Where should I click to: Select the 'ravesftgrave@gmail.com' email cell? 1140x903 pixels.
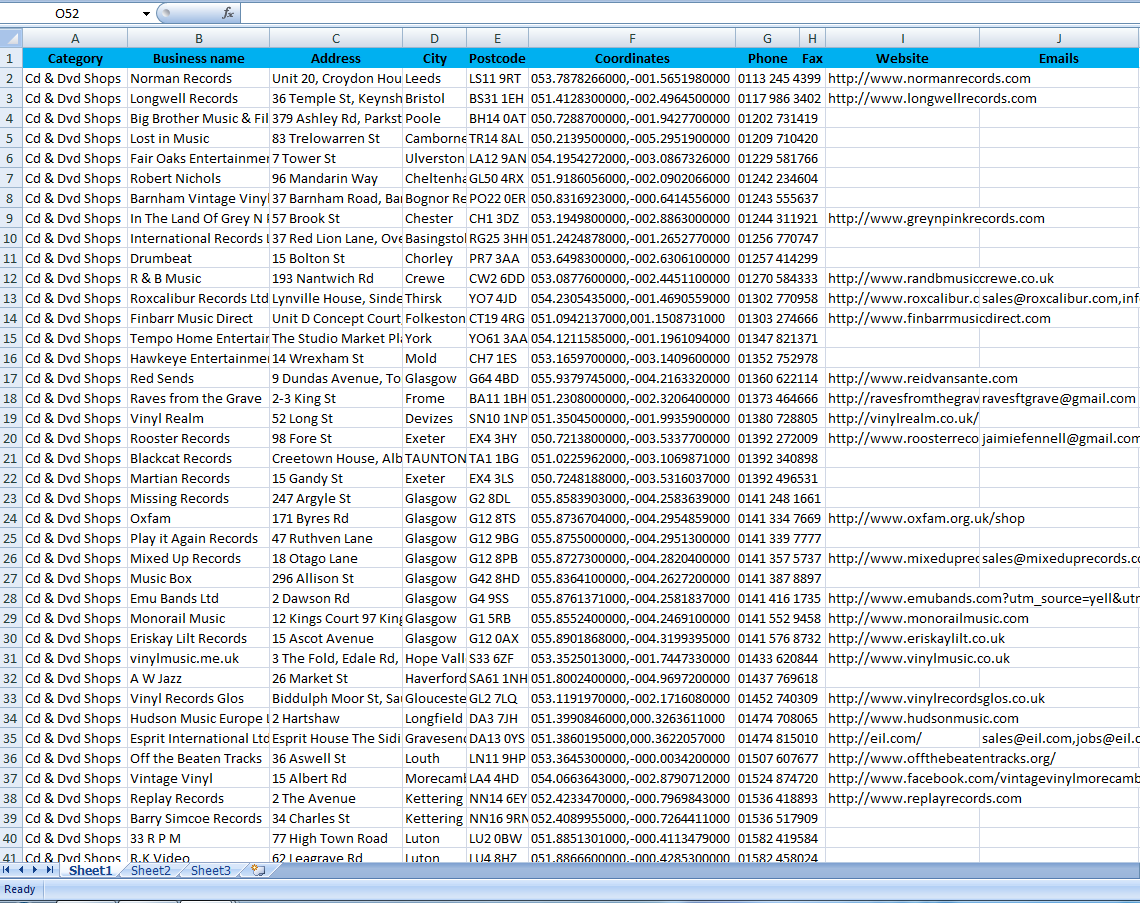(x=1059, y=398)
